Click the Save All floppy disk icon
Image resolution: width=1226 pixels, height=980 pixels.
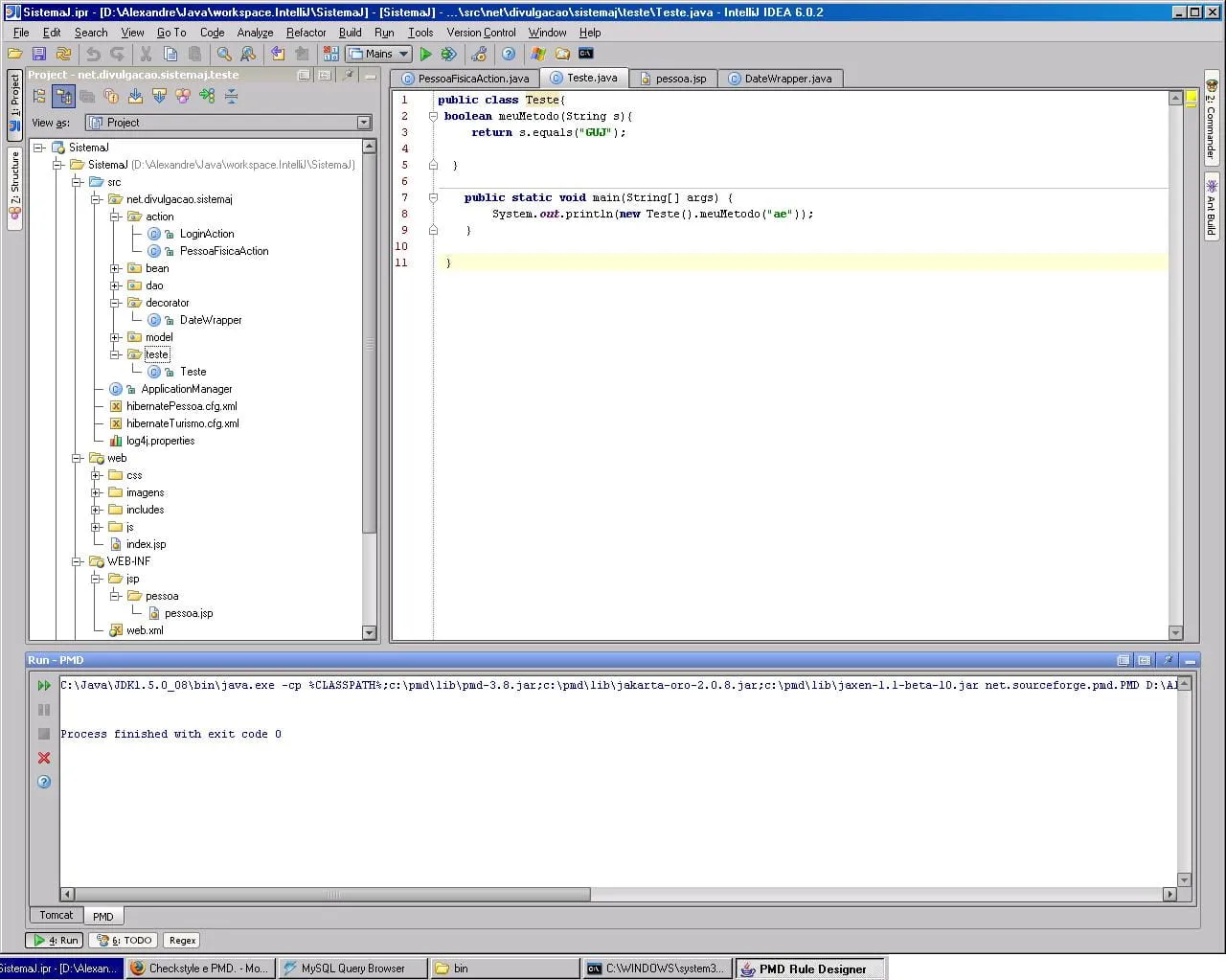(x=39, y=55)
